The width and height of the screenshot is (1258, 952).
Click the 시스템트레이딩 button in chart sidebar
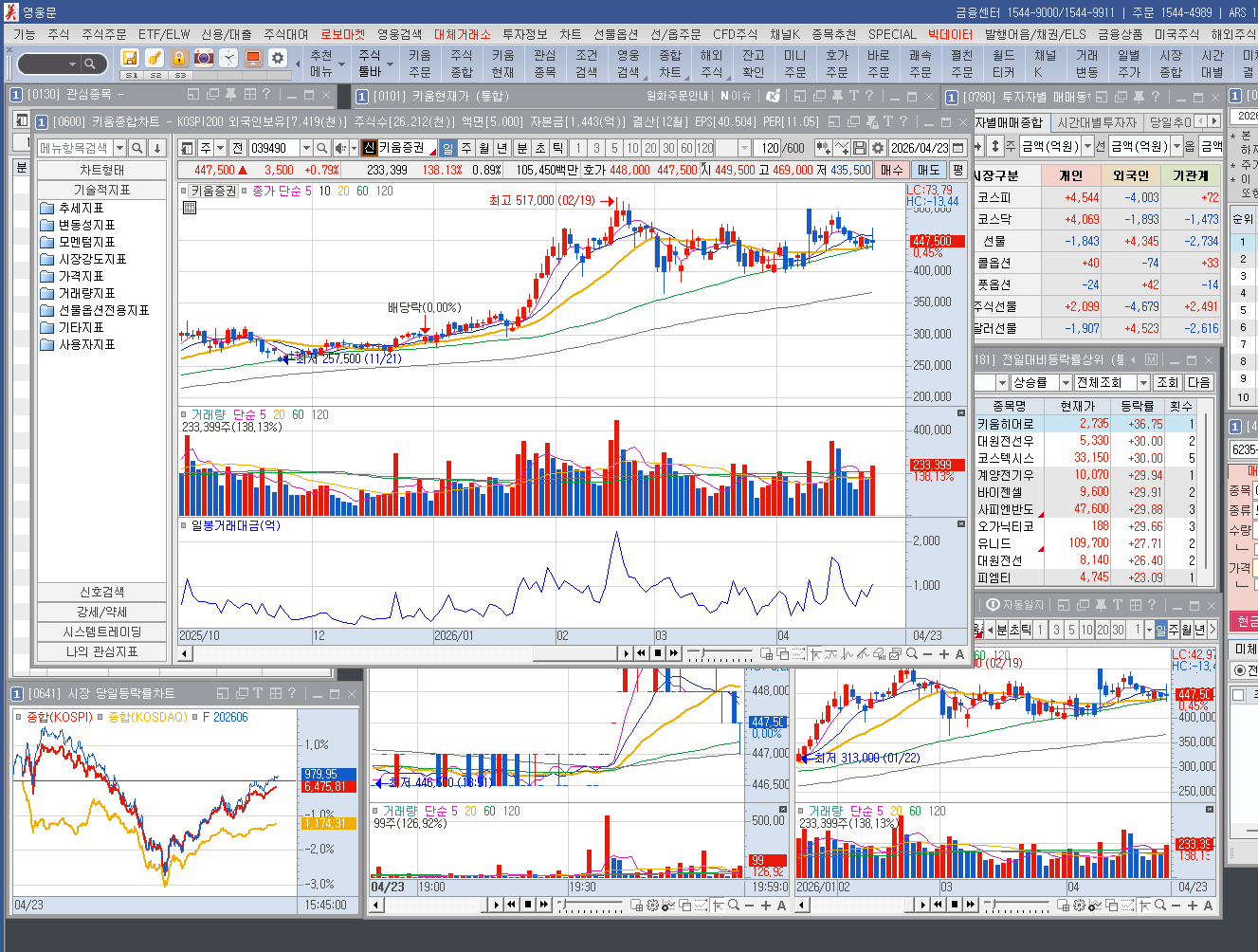click(x=101, y=632)
